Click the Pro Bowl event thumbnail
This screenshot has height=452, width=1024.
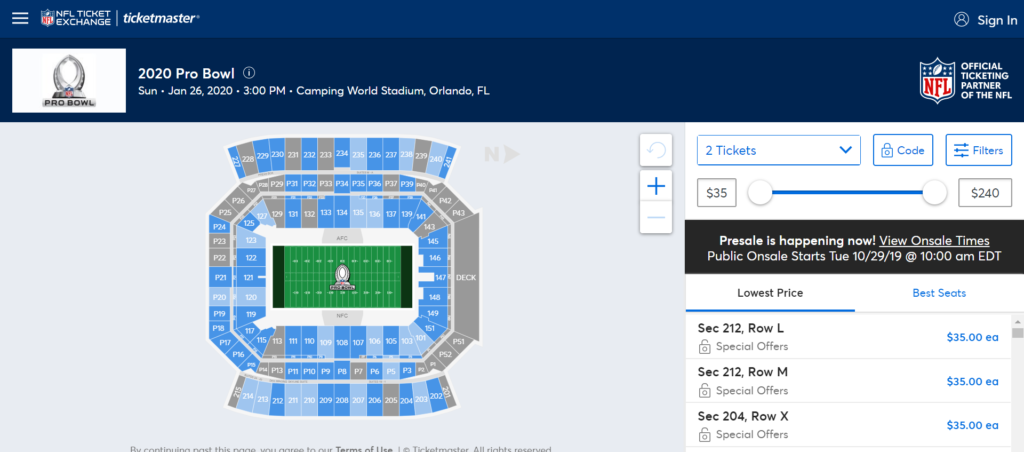pos(69,81)
